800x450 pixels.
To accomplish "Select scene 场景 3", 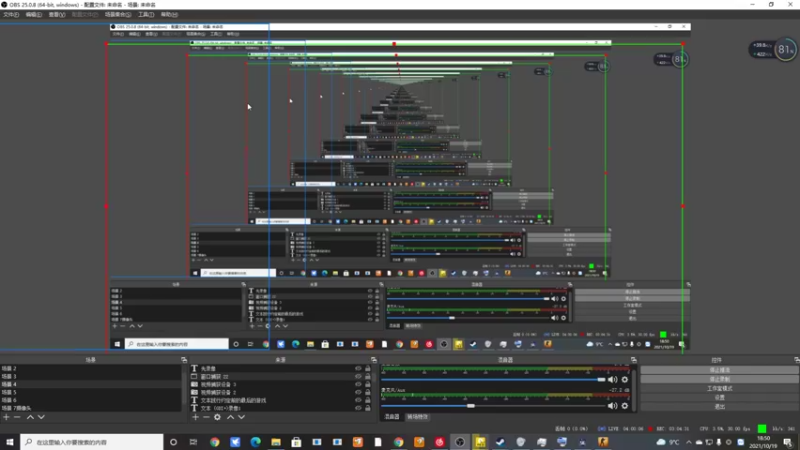I will pyautogui.click(x=91, y=377).
